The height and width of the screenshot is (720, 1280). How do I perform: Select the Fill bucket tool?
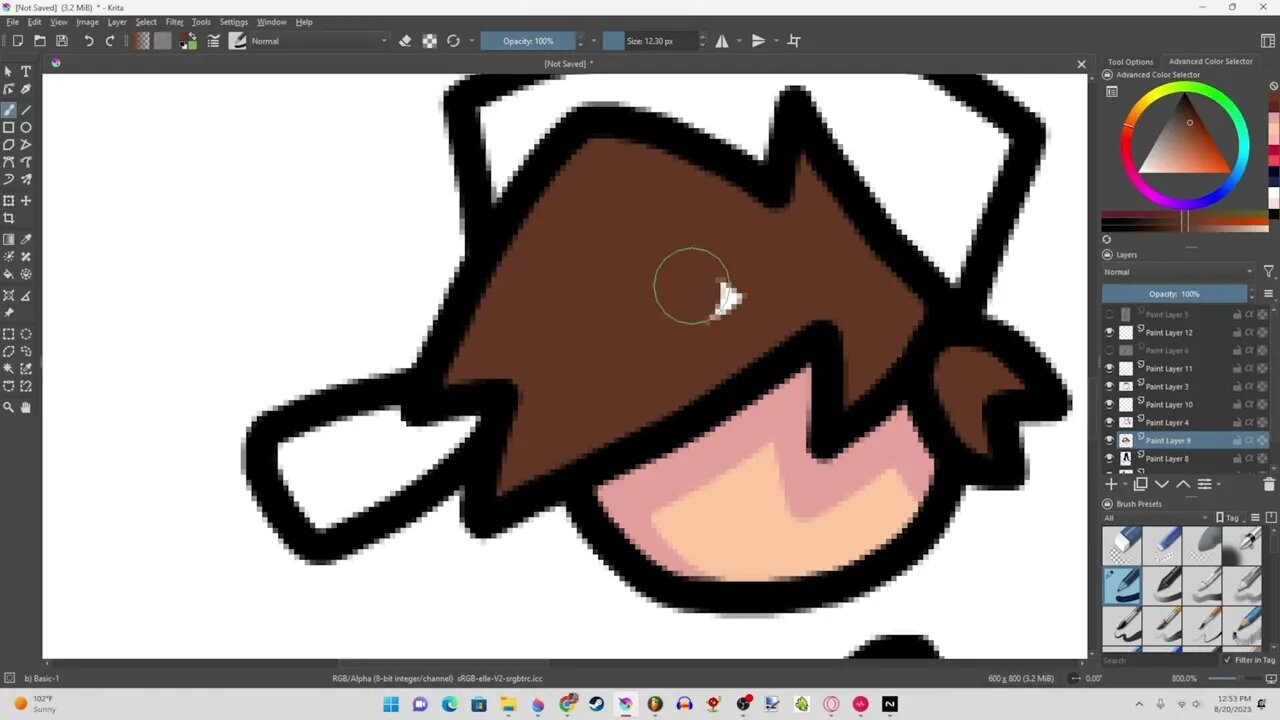9,274
